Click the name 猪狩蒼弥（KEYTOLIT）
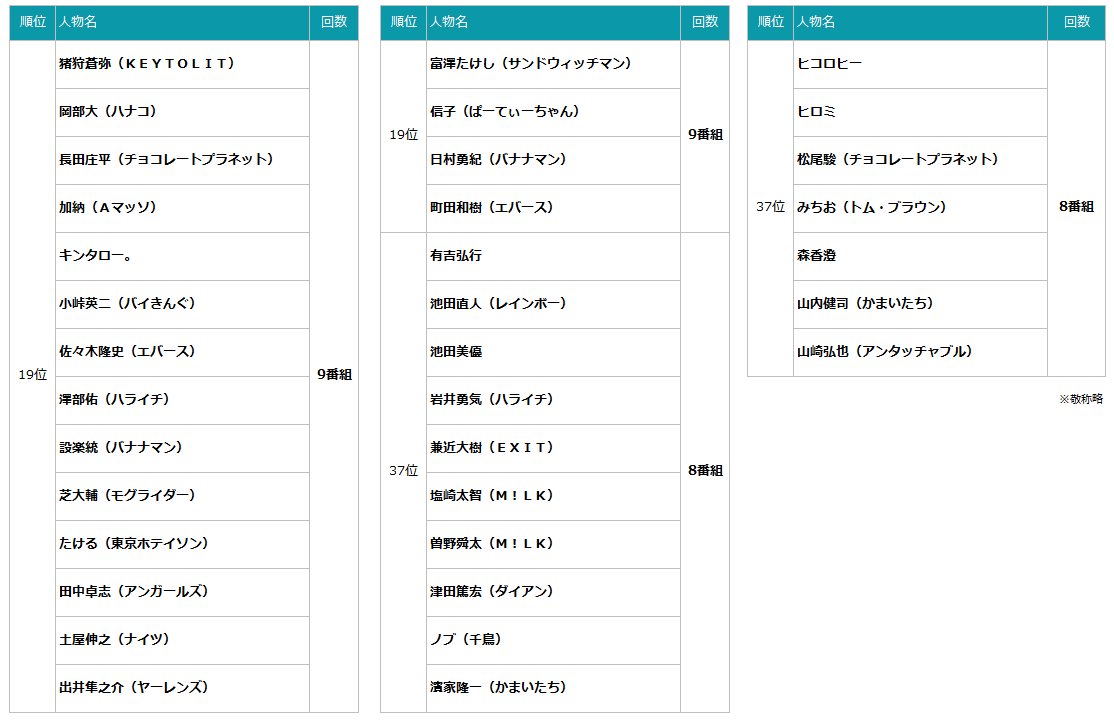The image size is (1114, 723). (x=146, y=64)
